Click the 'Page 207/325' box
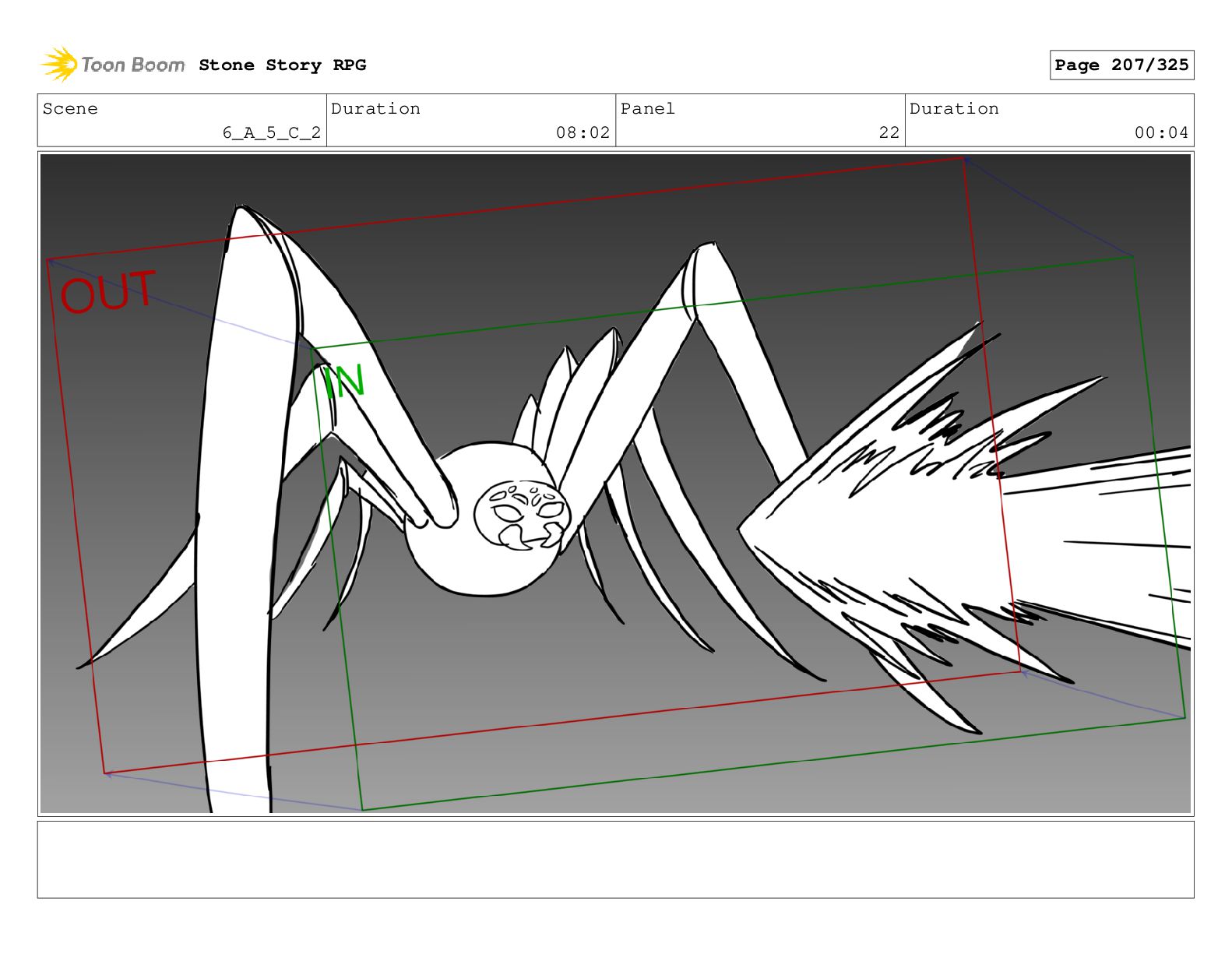 click(x=1121, y=65)
